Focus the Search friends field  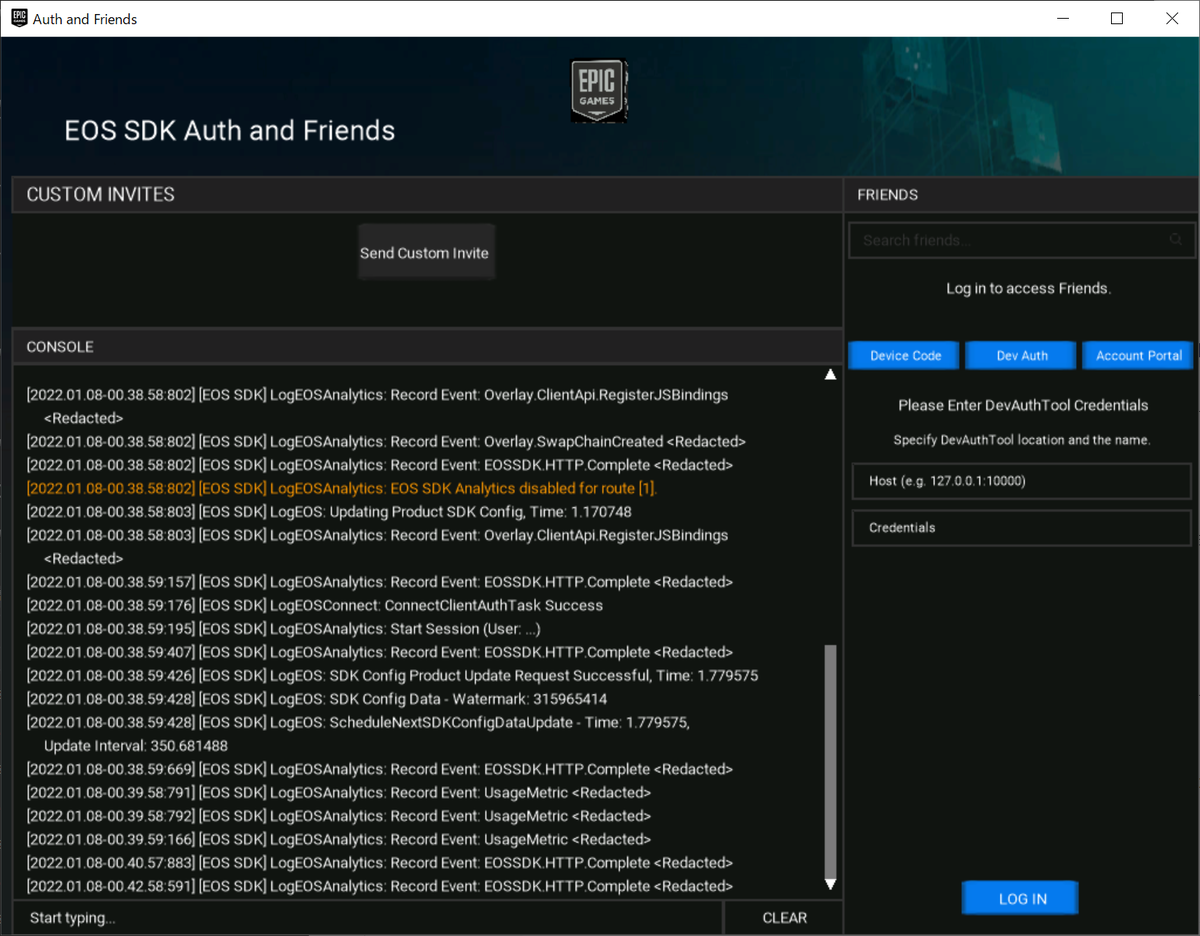pos(1021,240)
